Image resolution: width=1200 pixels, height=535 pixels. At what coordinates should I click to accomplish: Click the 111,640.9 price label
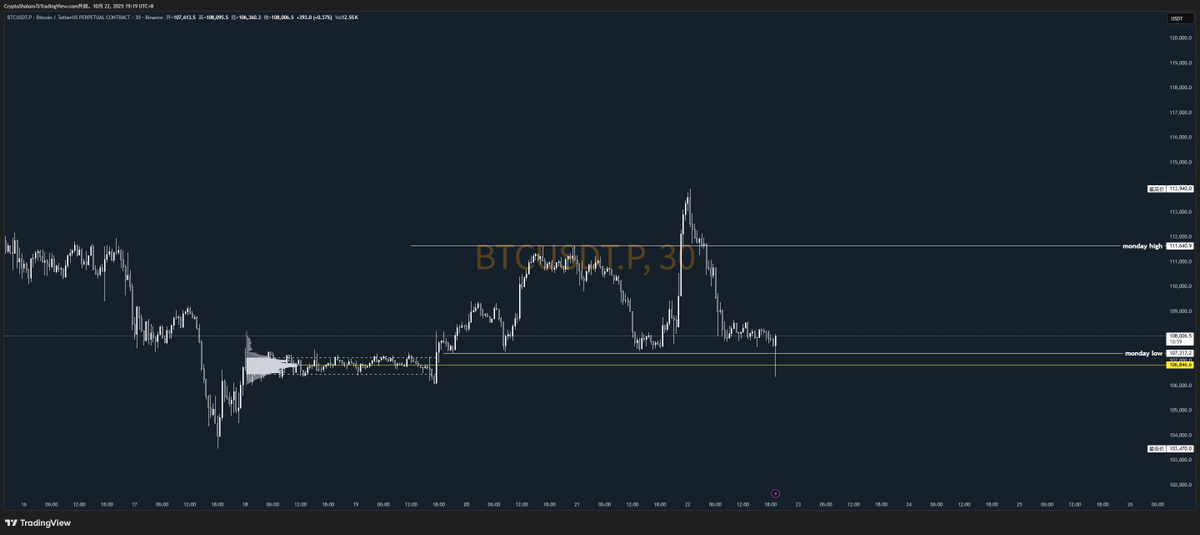point(1181,246)
